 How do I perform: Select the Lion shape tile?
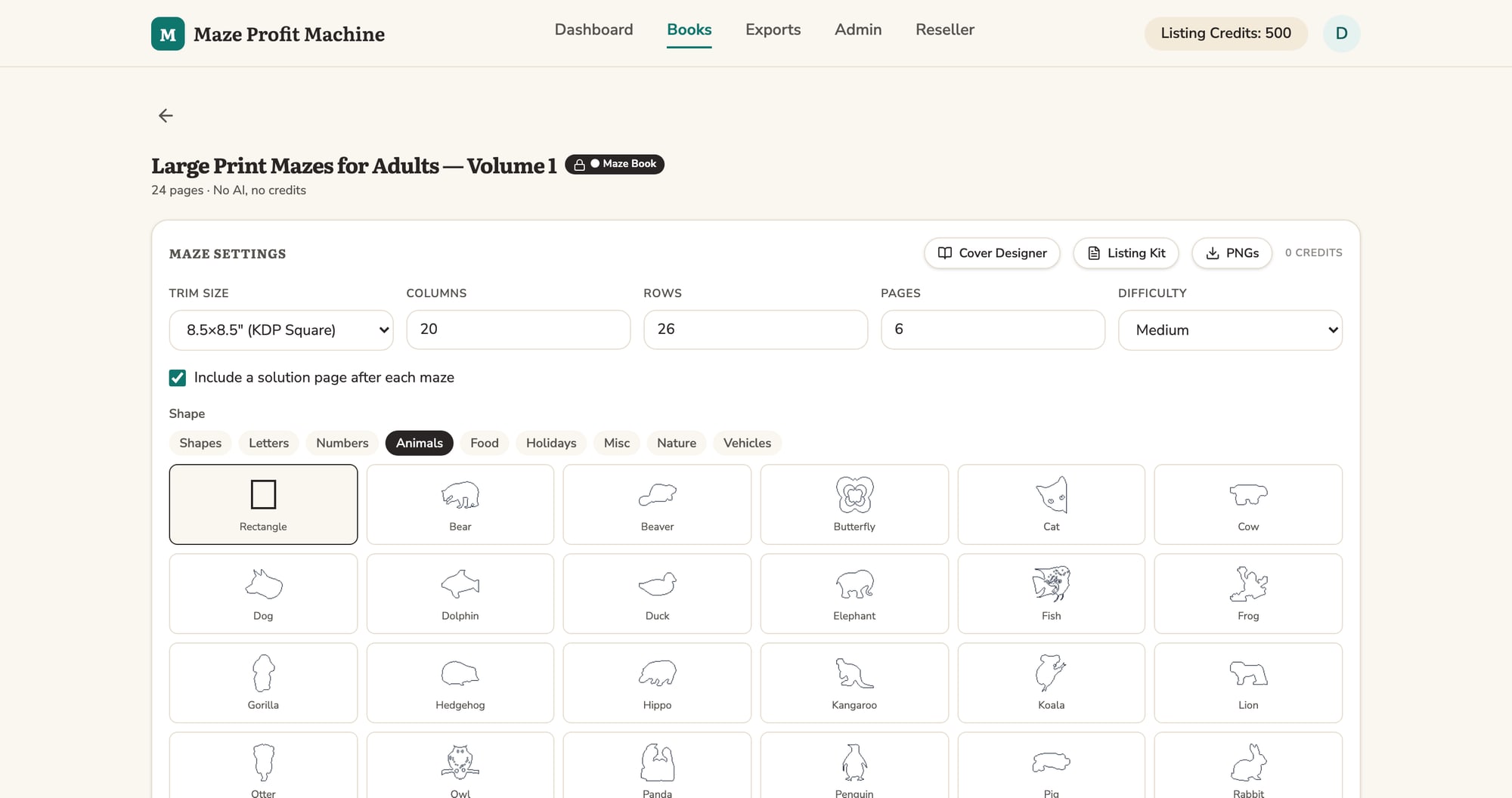point(1248,682)
